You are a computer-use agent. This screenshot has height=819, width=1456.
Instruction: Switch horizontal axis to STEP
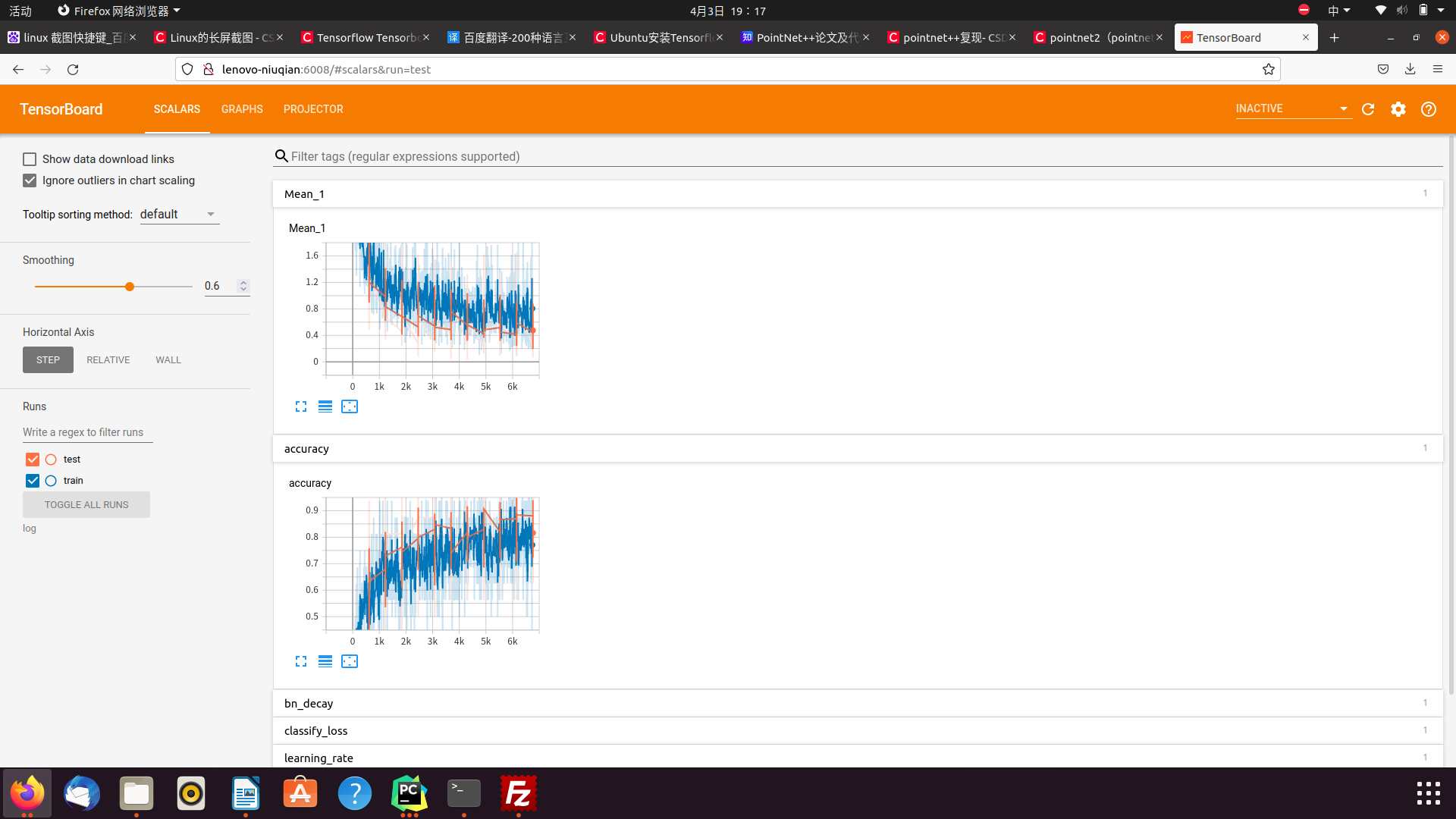(x=48, y=360)
